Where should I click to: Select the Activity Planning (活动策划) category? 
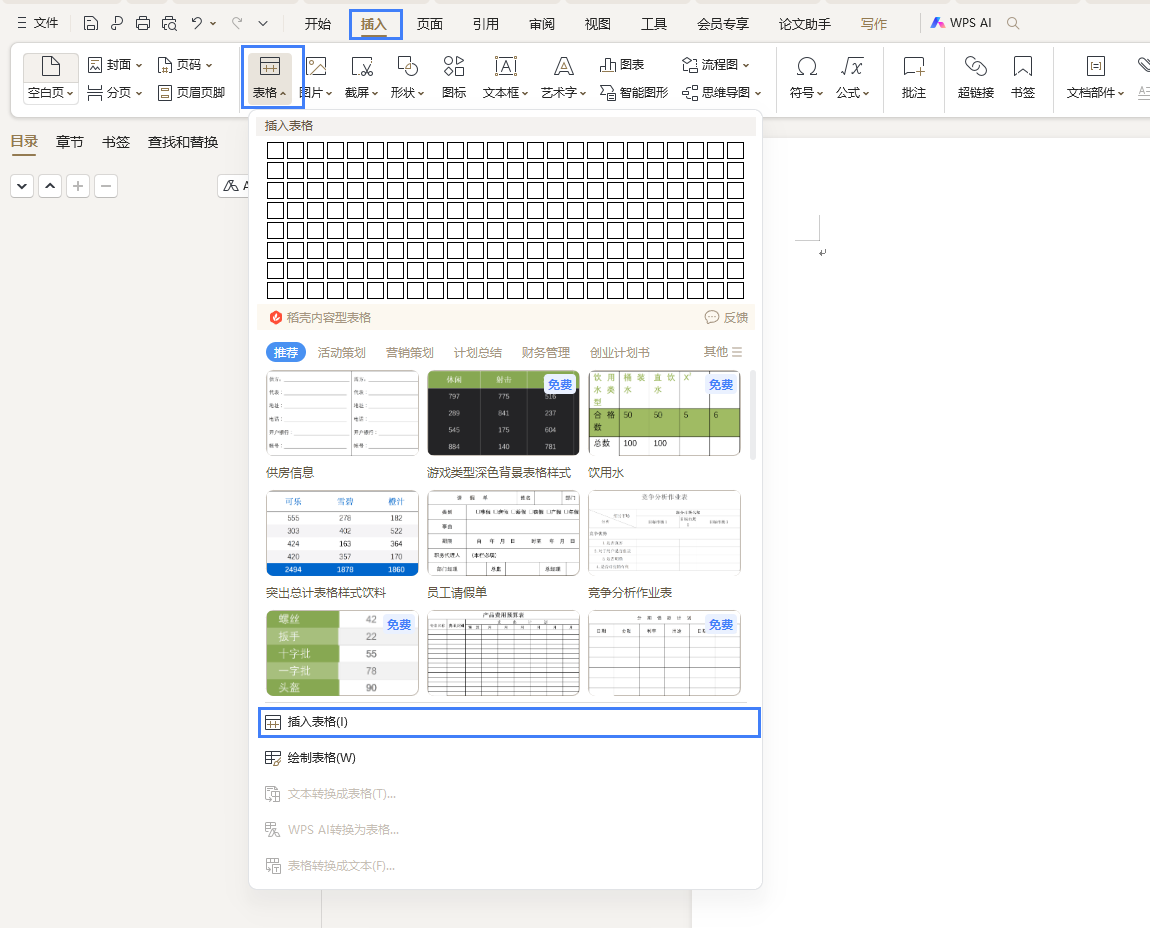tap(342, 353)
